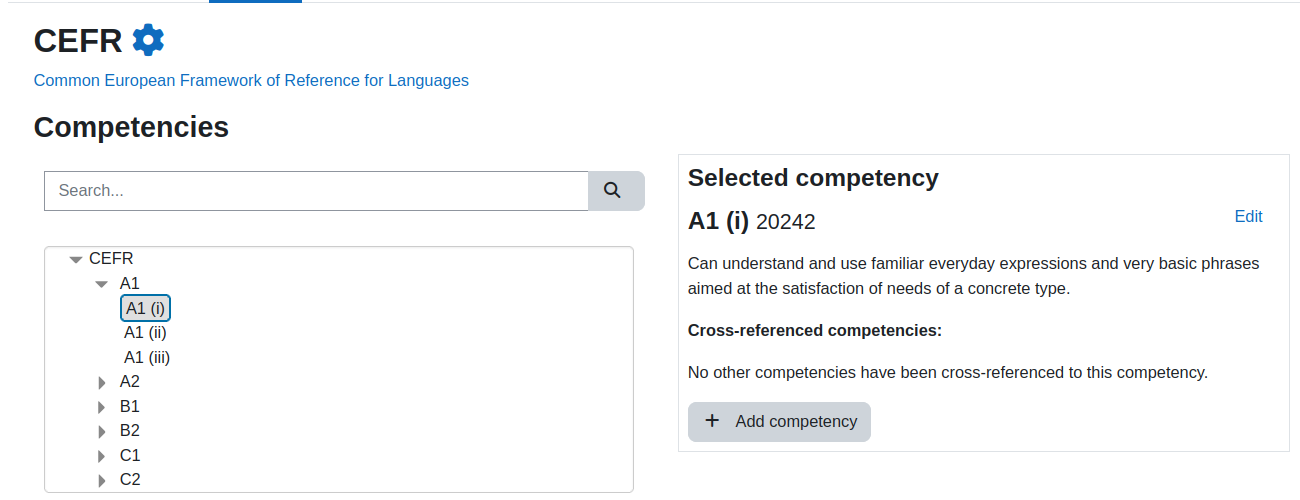This screenshot has width=1300, height=500.
Task: Expand the A2 tree branch arrow
Action: coord(101,382)
